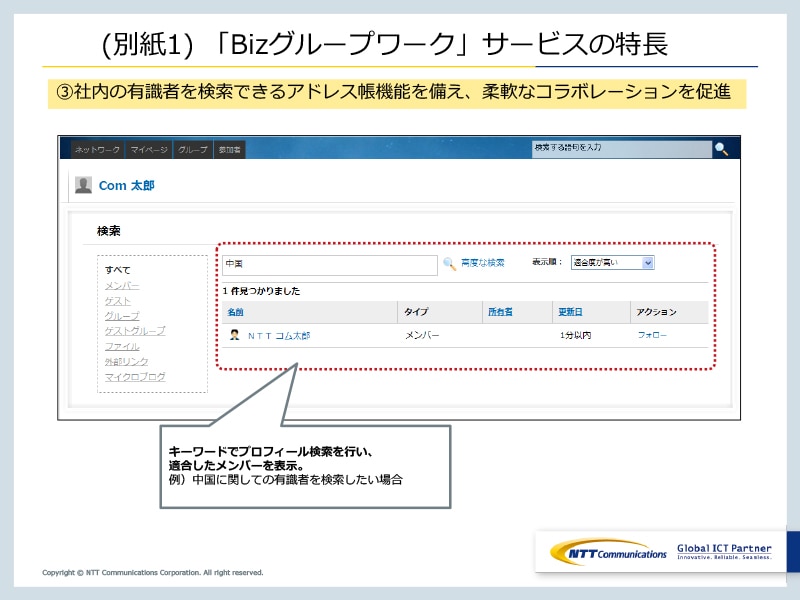
Task: Select すべて in search filter list
Action: point(118,270)
